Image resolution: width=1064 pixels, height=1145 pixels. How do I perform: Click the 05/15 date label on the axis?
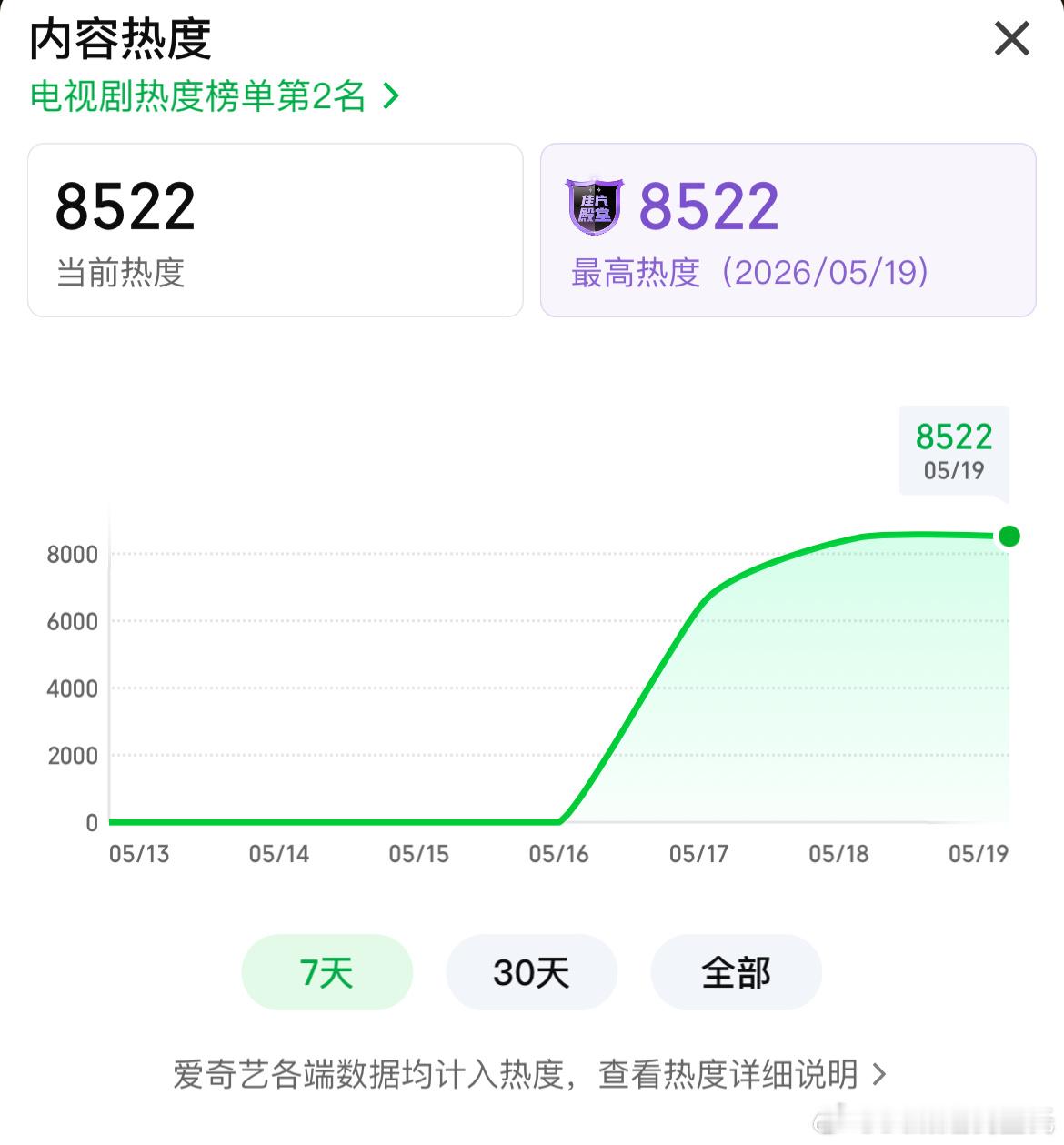[x=419, y=854]
